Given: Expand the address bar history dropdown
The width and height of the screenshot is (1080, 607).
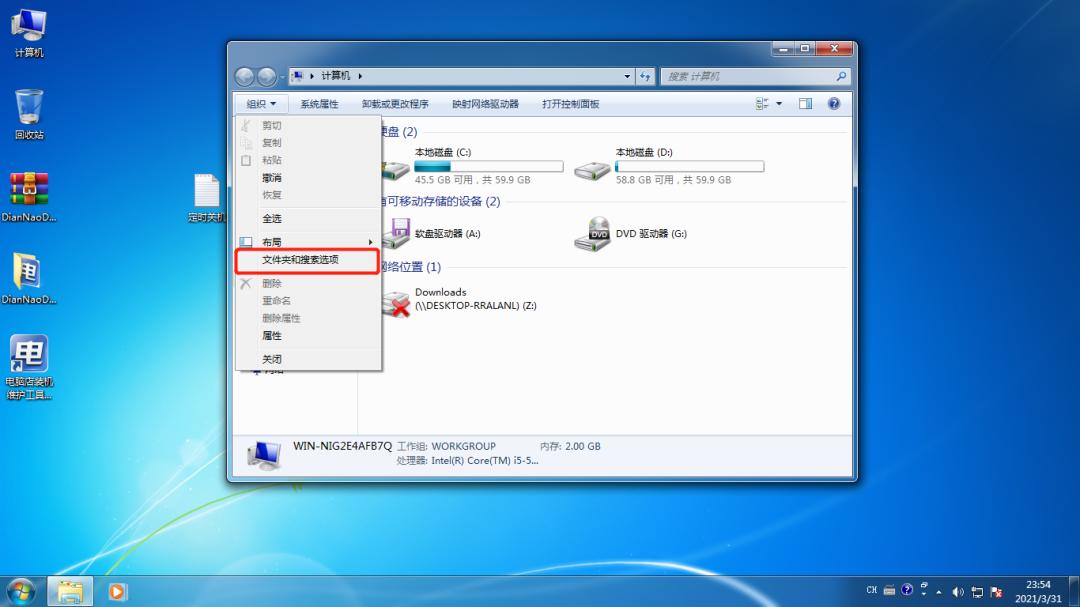Looking at the screenshot, I should pos(628,76).
